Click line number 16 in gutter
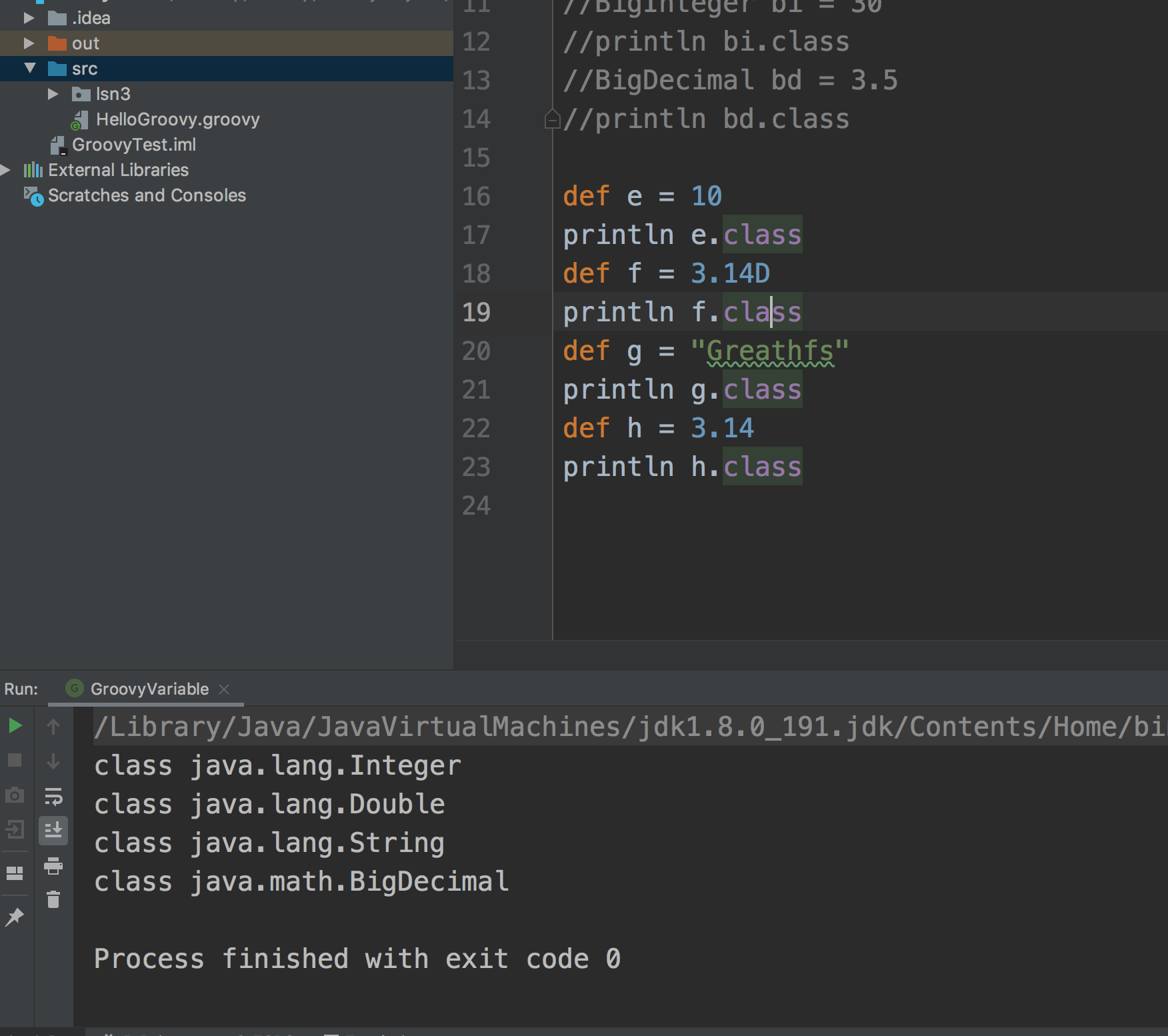1168x1036 pixels. (x=476, y=196)
